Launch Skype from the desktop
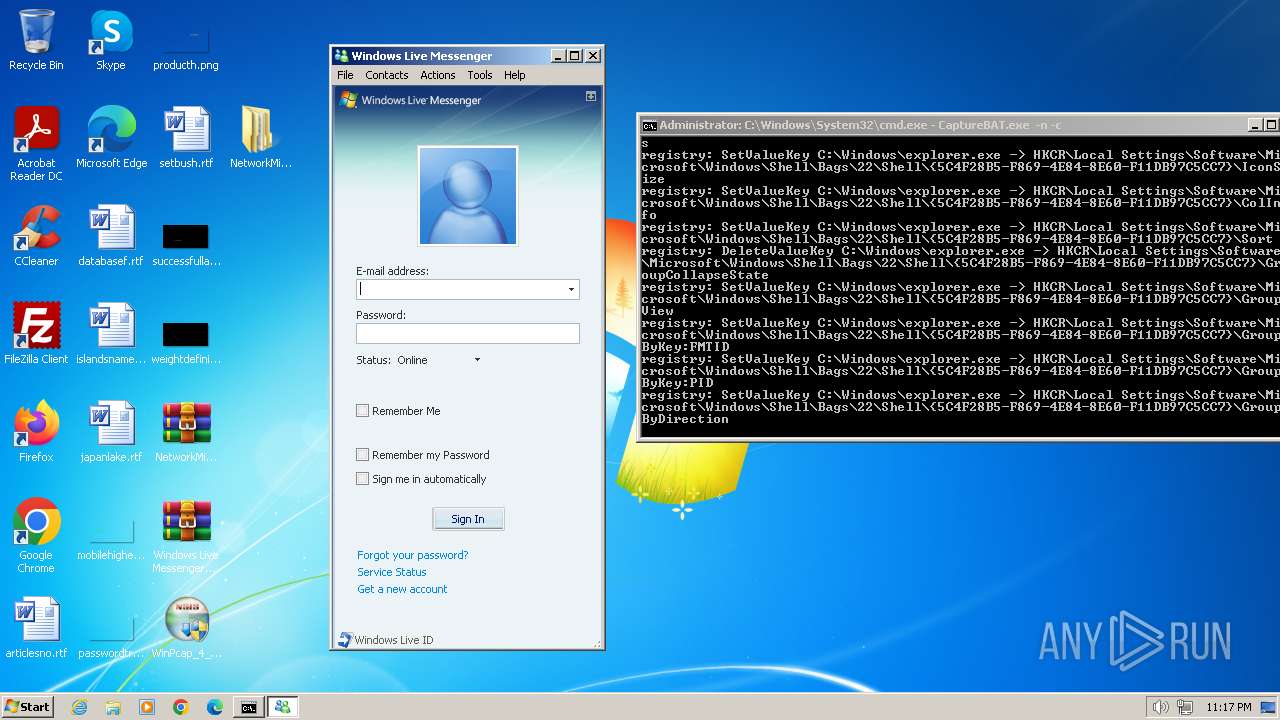Viewport: 1280px width, 720px height. click(x=111, y=40)
